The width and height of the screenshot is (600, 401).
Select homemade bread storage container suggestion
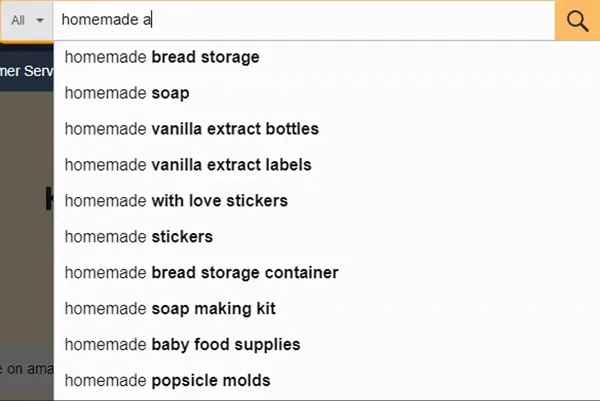(x=202, y=273)
